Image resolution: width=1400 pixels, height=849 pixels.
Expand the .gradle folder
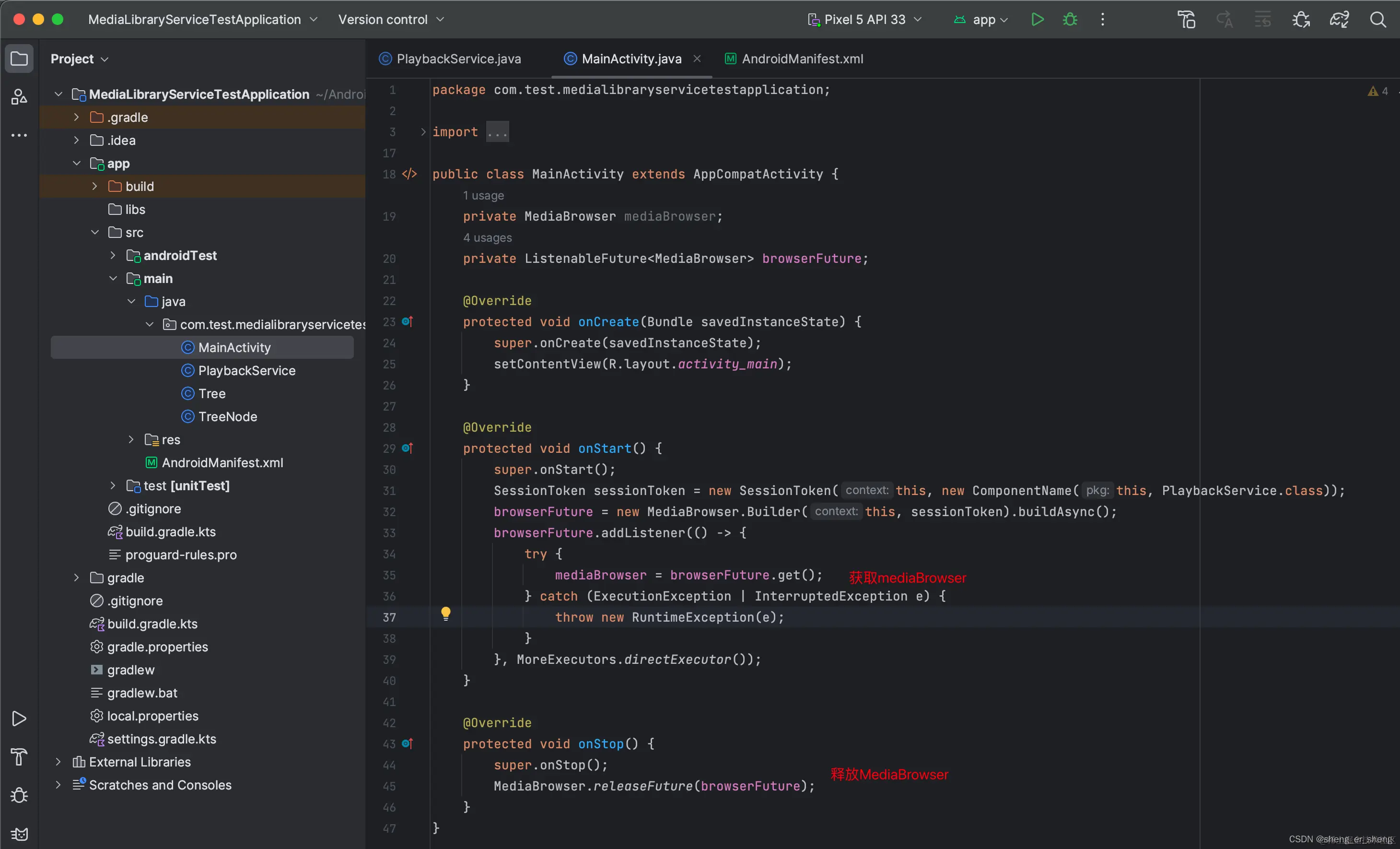pos(76,117)
